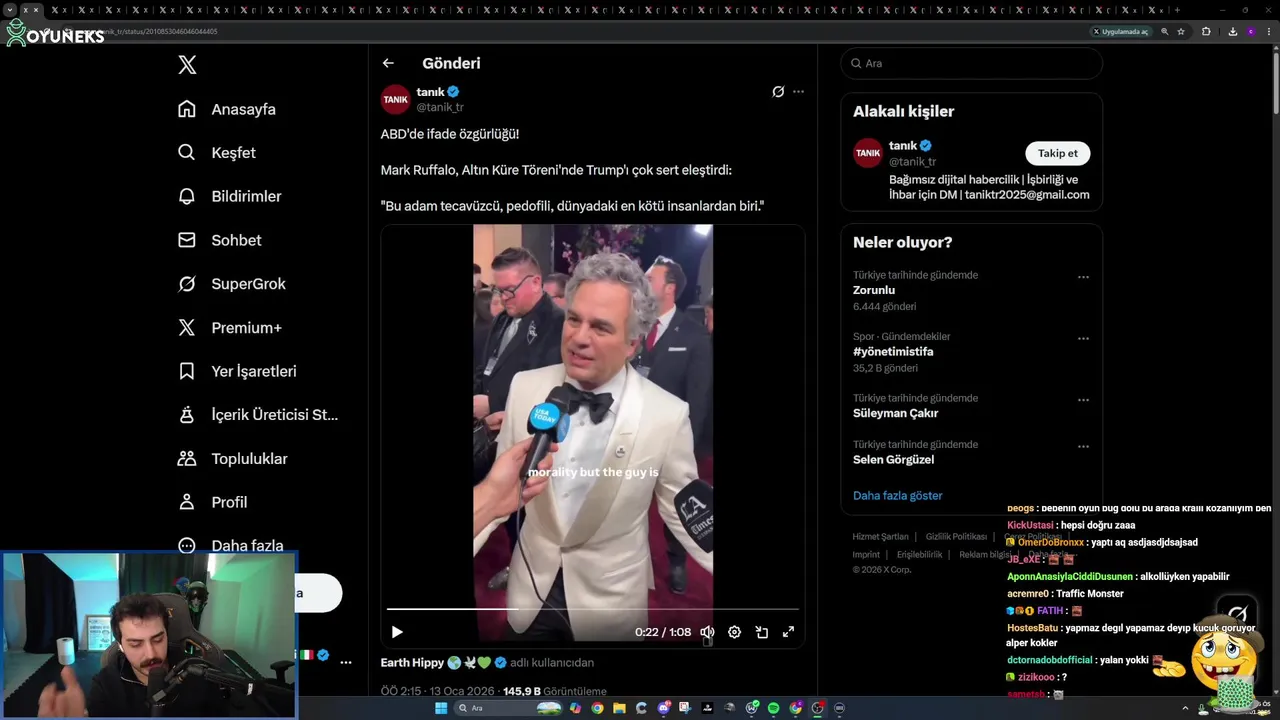This screenshot has width=1280, height=720.
Task: Go to Anasayfa in the sidebar
Action: point(227,109)
